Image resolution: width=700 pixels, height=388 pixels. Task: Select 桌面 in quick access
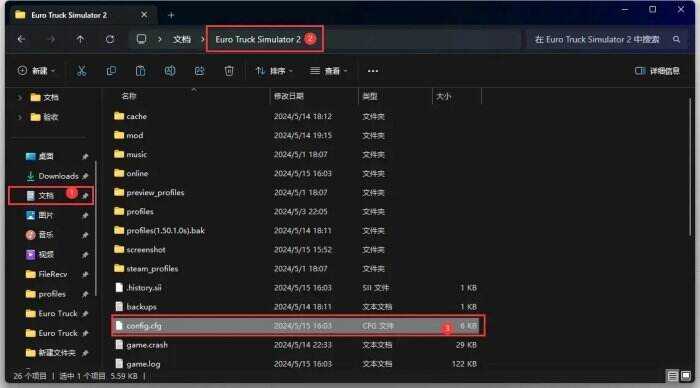pos(46,156)
